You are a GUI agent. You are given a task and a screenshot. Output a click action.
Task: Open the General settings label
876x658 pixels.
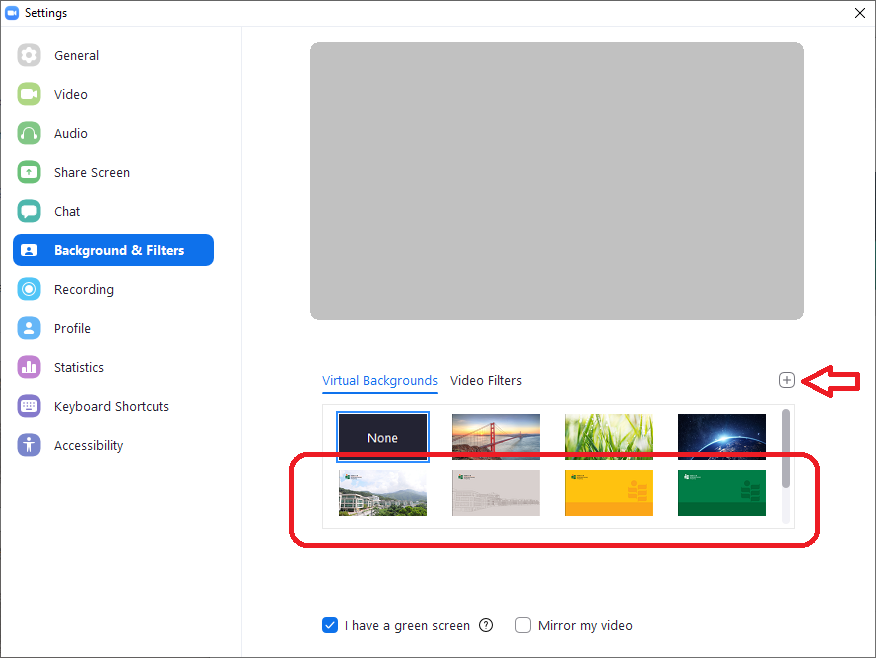tap(77, 56)
